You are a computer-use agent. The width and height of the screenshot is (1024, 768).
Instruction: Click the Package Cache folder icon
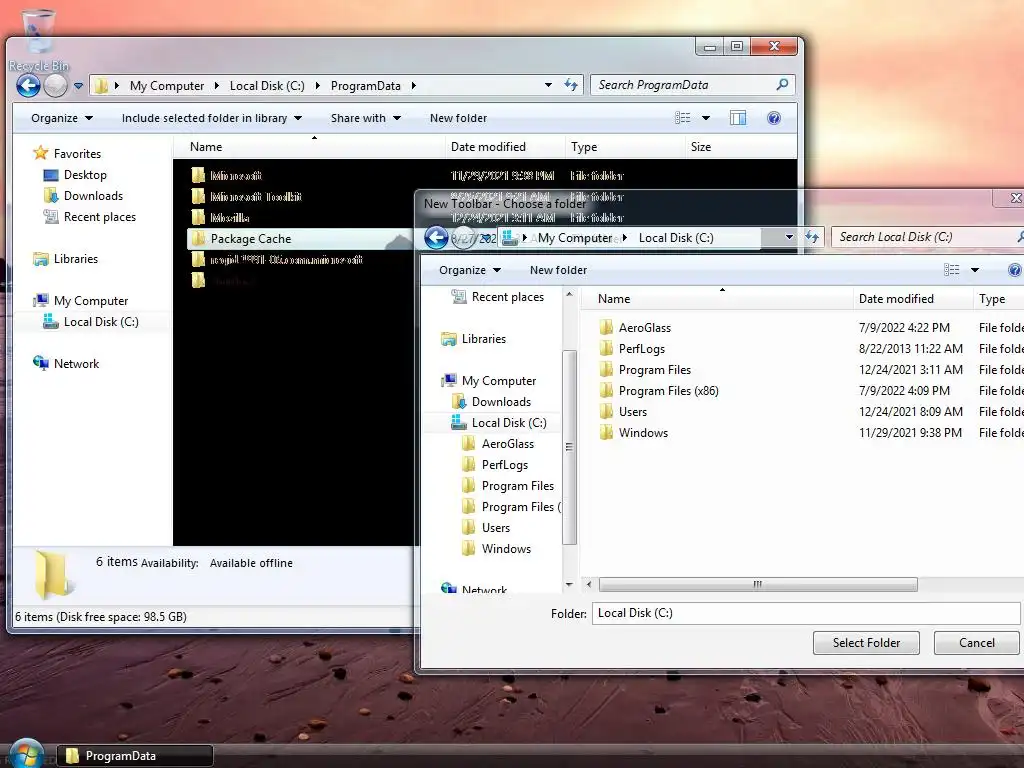coord(199,238)
